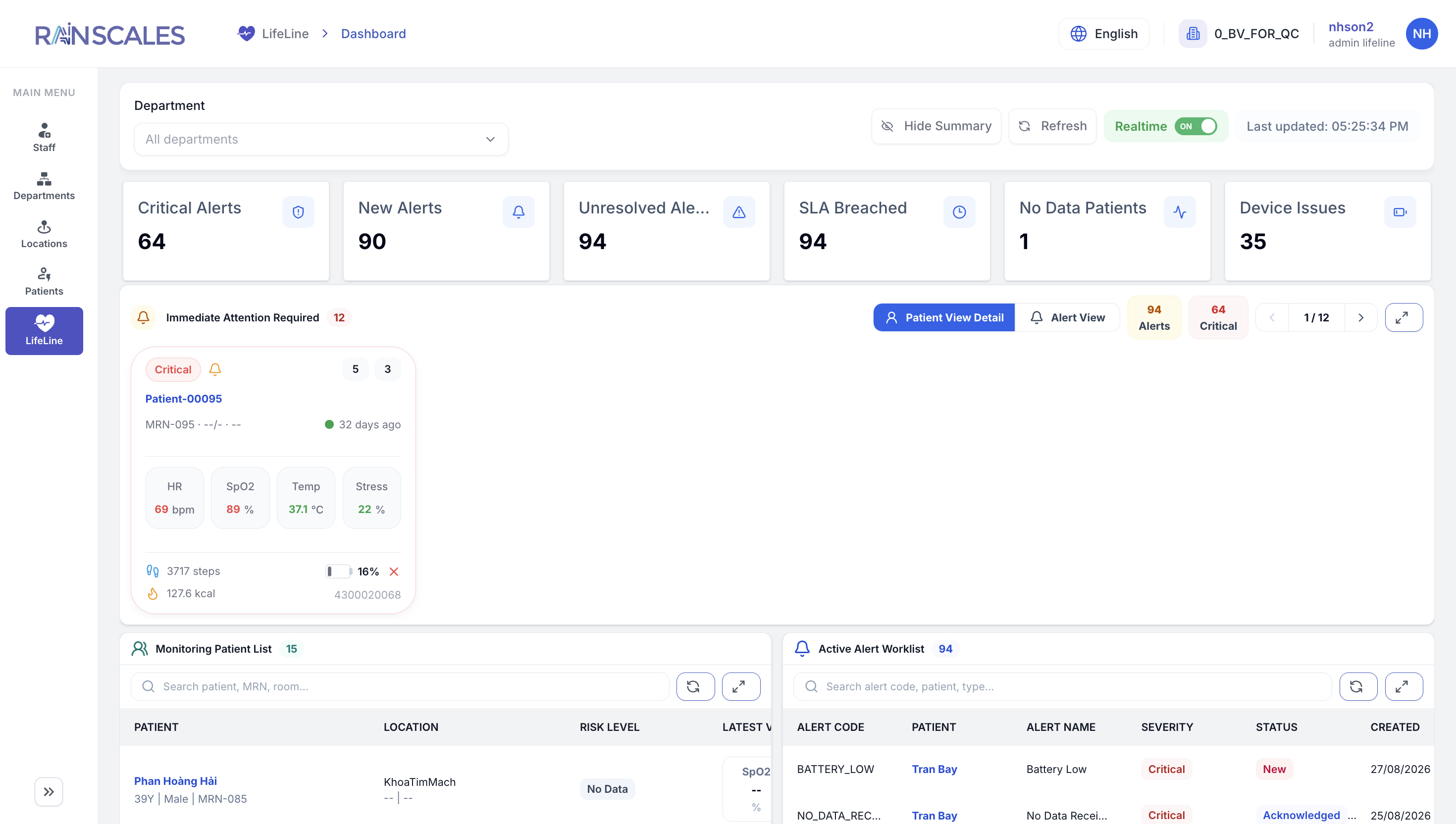Go to previous page of attention cards
1456x824 pixels.
1272,317
